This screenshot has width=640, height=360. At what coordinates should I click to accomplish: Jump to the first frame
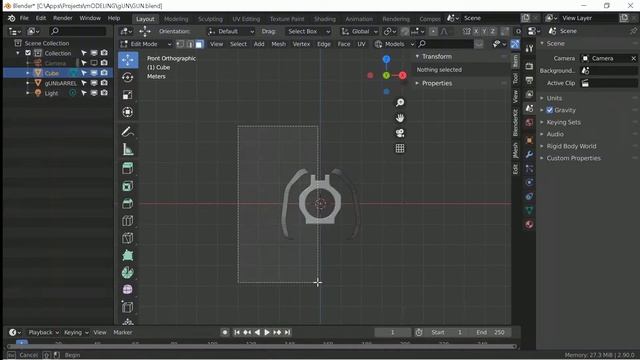point(237,333)
